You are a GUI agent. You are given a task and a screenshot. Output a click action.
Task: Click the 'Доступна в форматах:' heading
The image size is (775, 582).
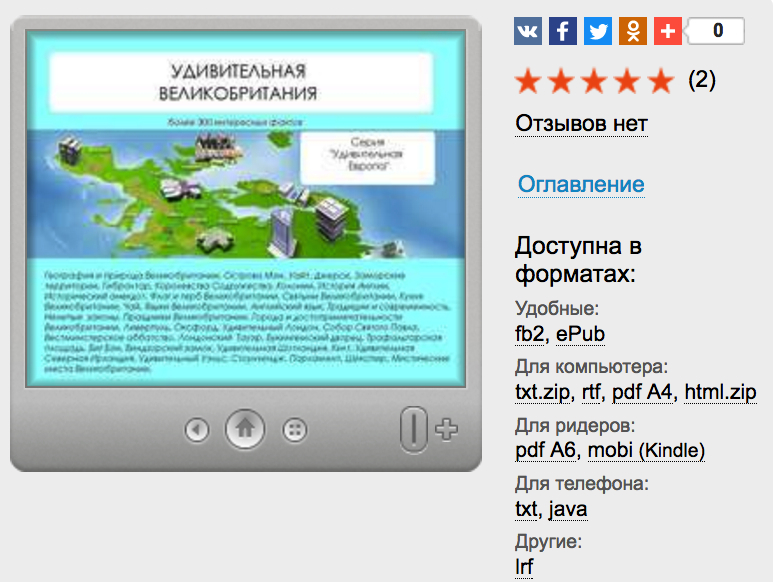click(x=578, y=259)
